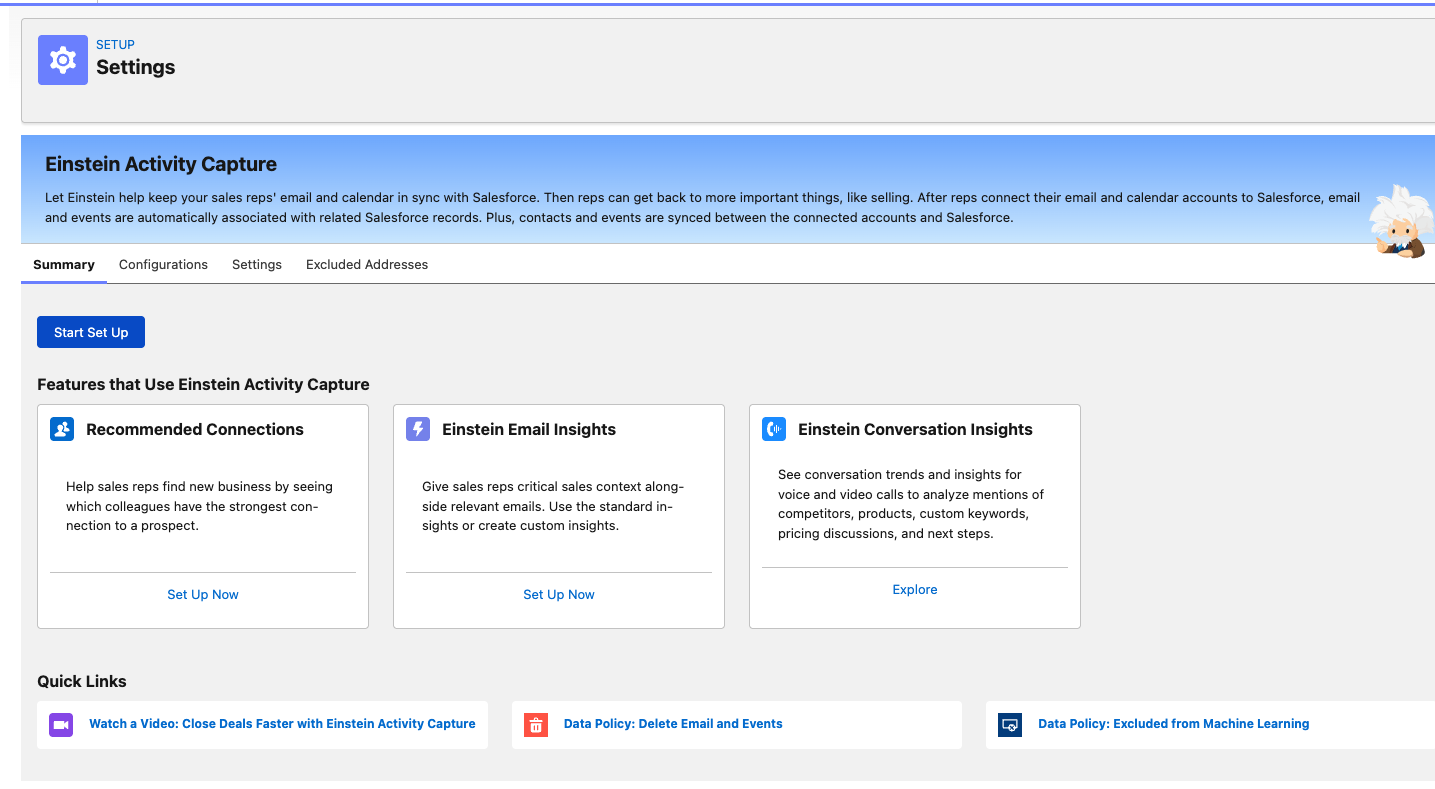
Task: Open the Settings tab
Action: pos(257,265)
